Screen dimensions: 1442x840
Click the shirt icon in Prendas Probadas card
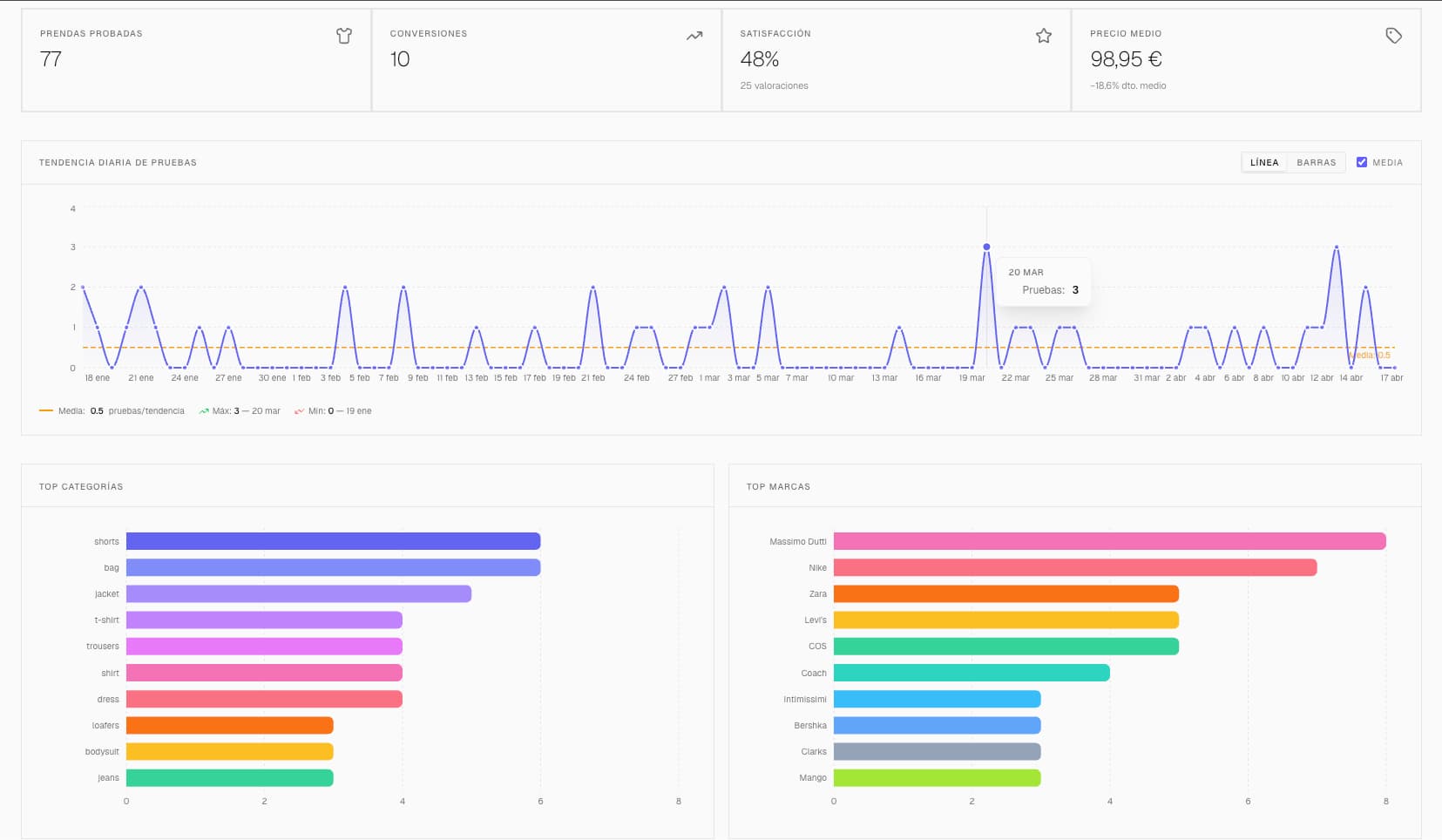tap(344, 36)
